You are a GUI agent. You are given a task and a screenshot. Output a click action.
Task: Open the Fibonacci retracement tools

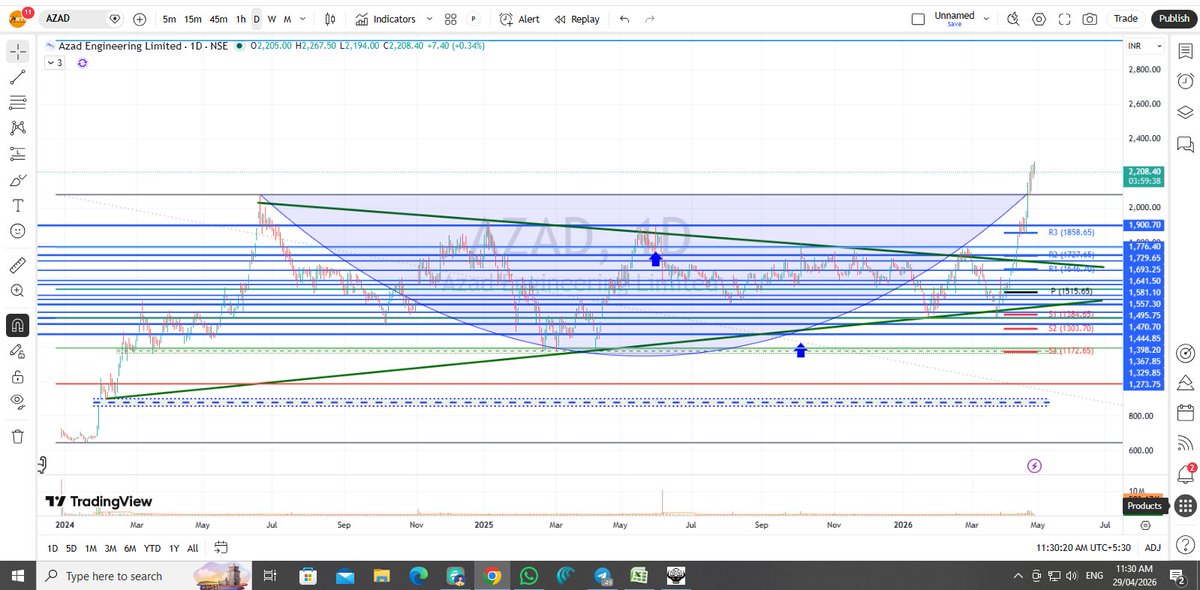click(x=17, y=102)
